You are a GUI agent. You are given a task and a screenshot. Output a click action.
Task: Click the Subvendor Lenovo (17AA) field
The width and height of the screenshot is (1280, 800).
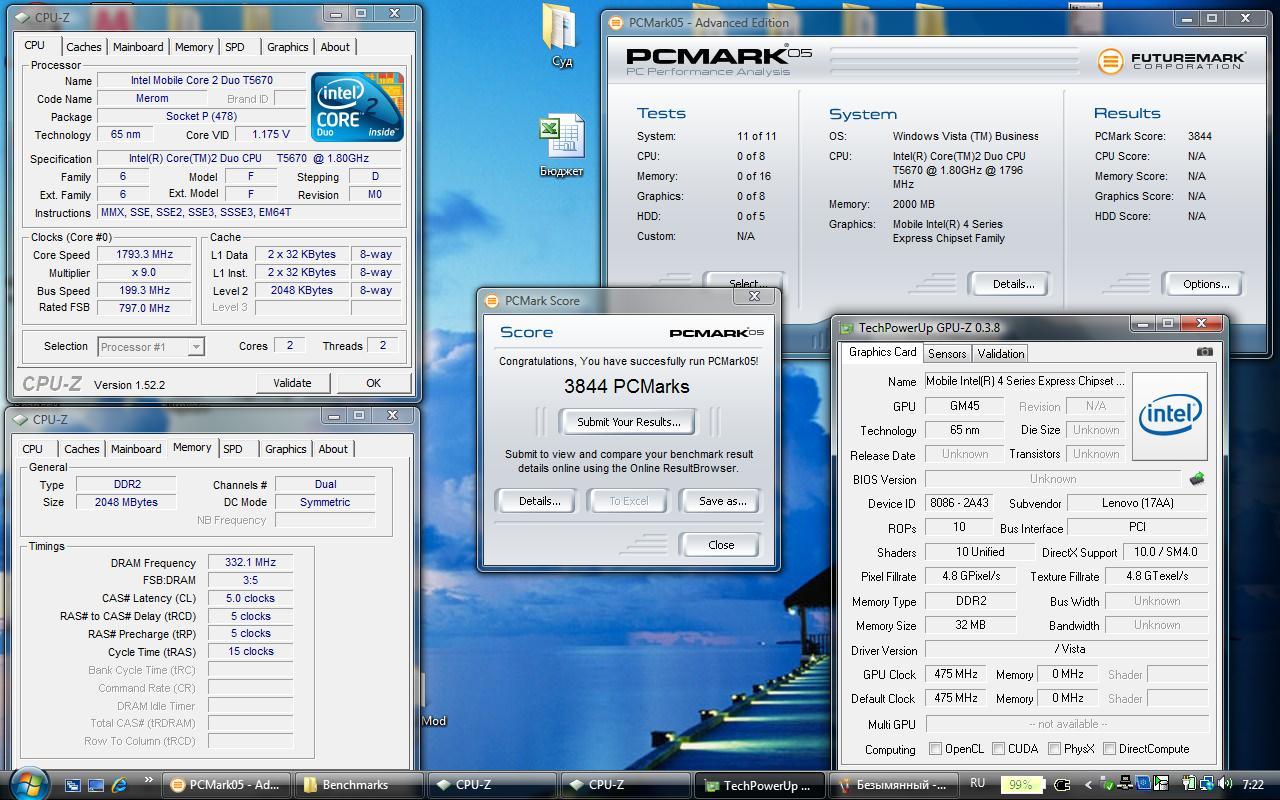tap(1138, 503)
